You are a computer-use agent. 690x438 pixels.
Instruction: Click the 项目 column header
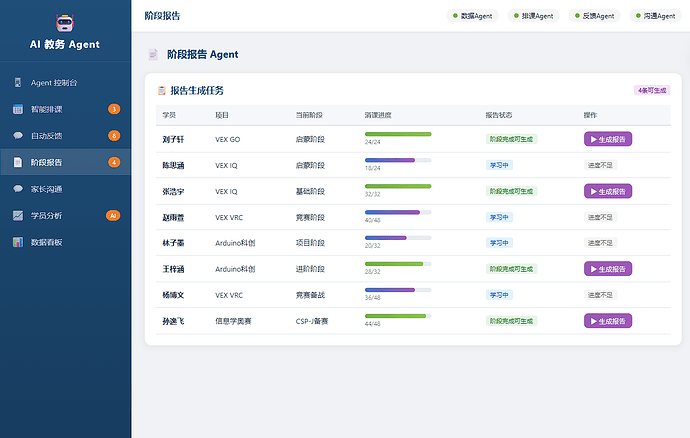(x=222, y=115)
